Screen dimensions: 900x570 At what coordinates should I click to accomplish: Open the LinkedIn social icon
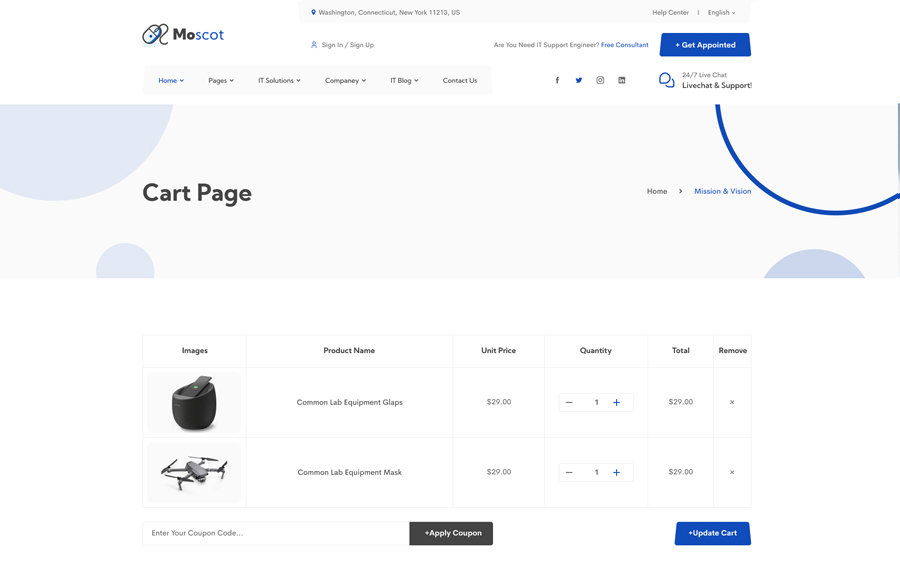[x=622, y=80]
